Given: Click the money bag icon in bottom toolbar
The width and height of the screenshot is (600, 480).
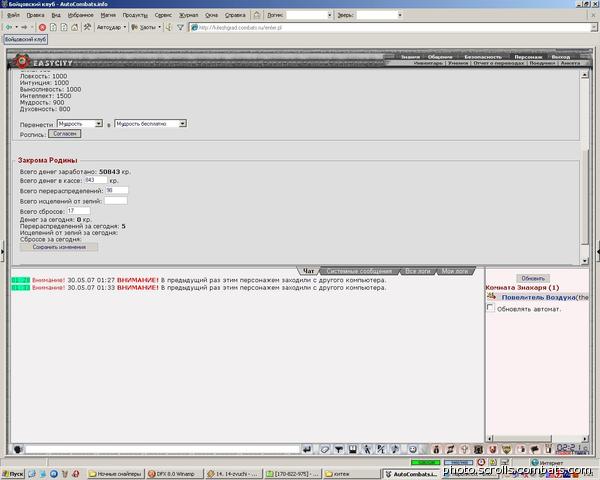Looking at the screenshot, I should 436,449.
